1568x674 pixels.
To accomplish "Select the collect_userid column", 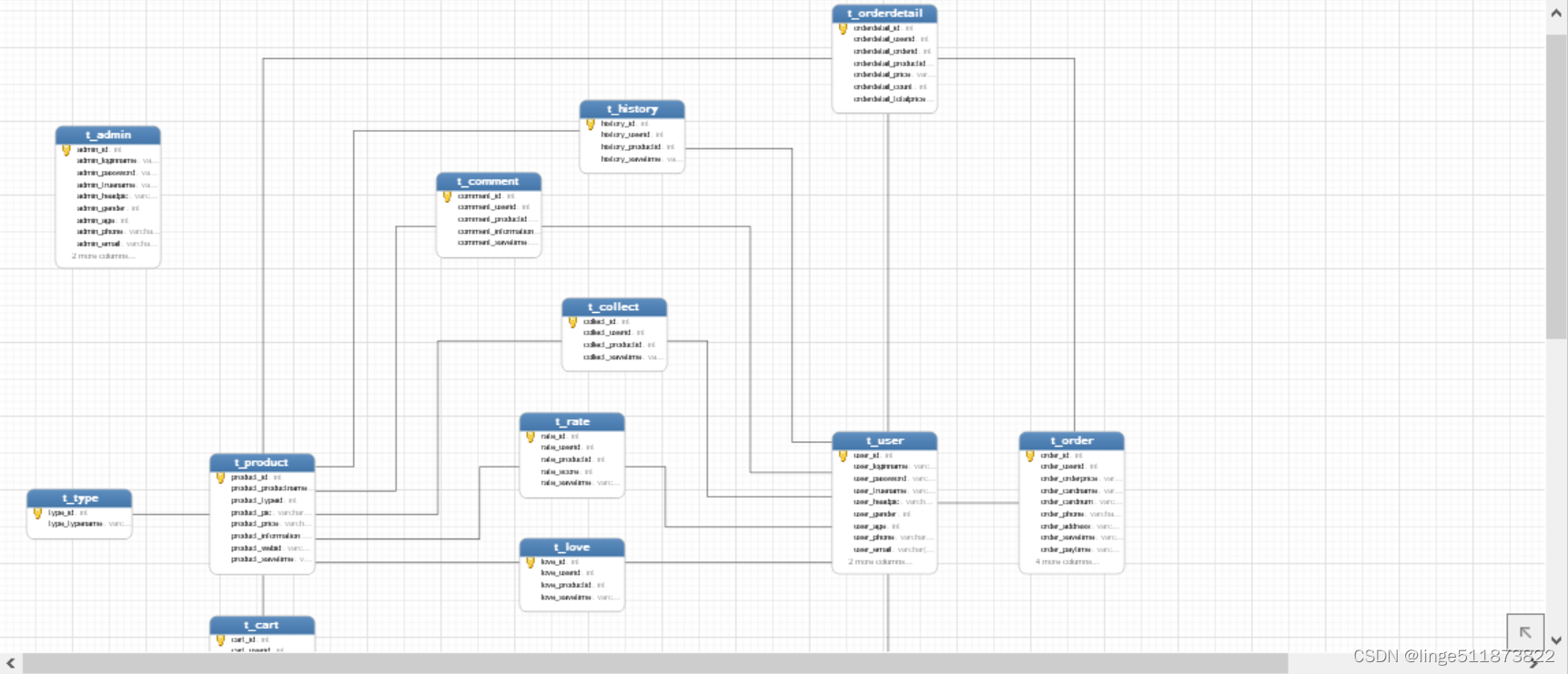I will (x=614, y=333).
